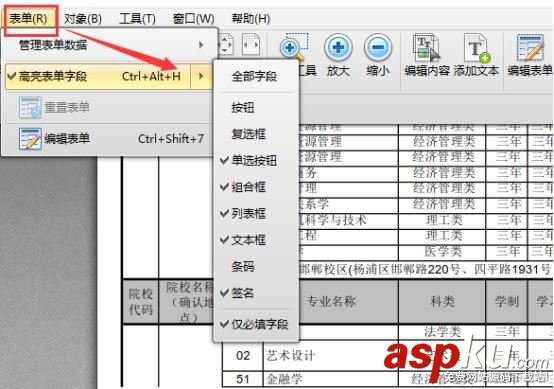The image size is (554, 389).
Task: Uncheck 文本框 field highlighting
Action: (x=256, y=240)
